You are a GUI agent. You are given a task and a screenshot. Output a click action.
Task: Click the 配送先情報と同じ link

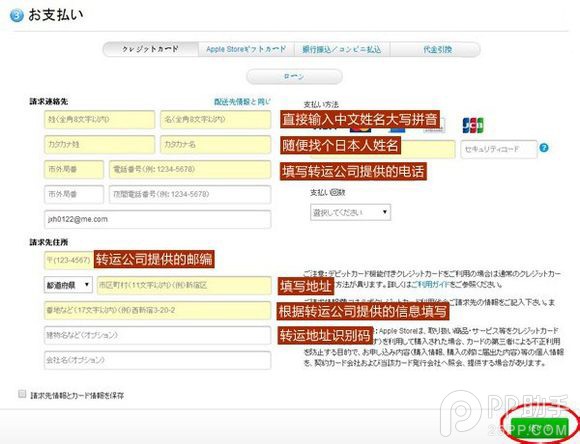[x=242, y=101]
